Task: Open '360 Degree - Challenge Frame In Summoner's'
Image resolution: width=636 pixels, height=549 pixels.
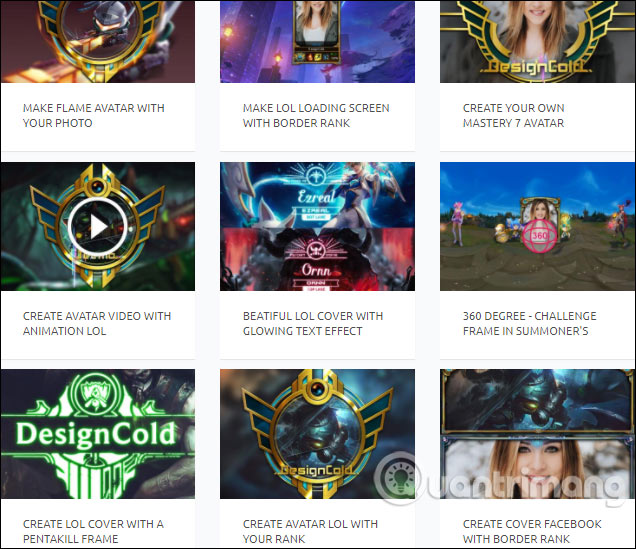Action: 530,324
